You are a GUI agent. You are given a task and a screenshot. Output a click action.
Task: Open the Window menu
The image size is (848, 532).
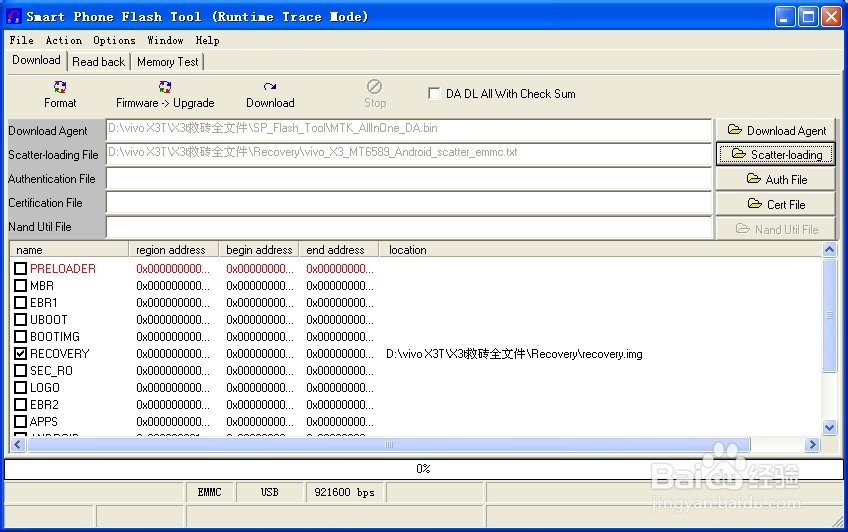[165, 40]
